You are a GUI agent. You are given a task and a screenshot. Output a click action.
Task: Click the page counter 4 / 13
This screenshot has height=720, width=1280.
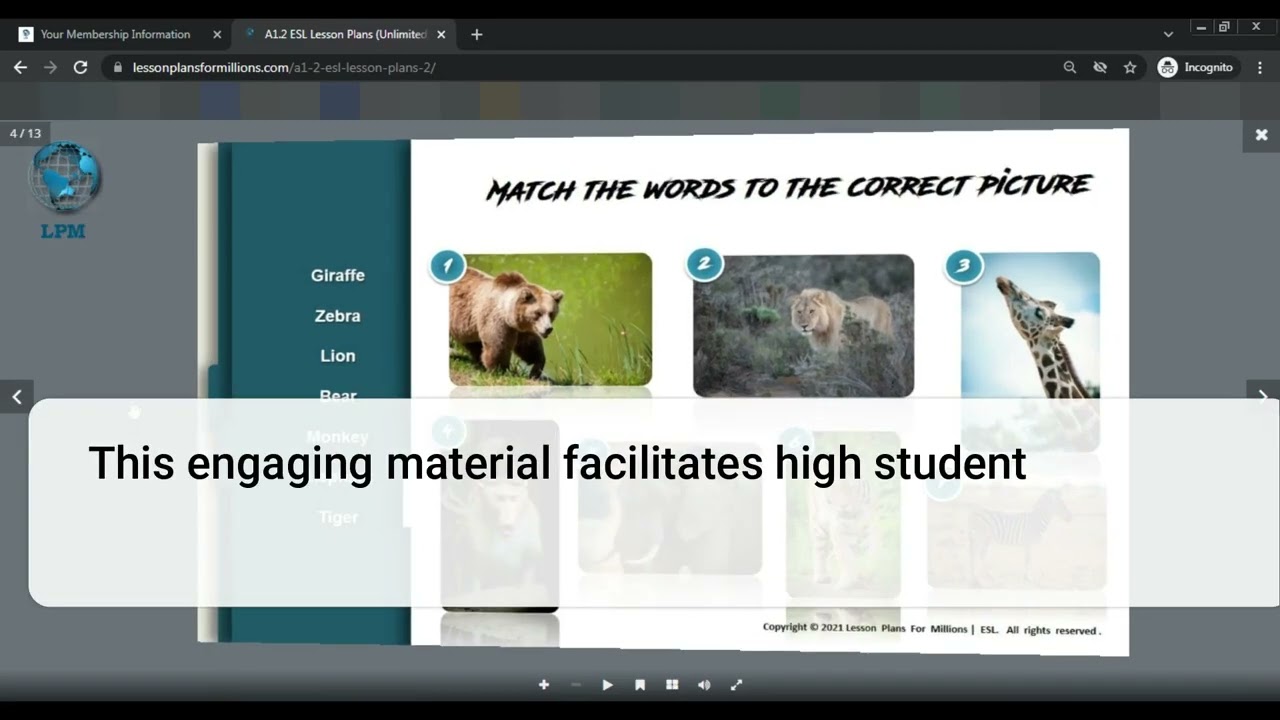(x=26, y=133)
